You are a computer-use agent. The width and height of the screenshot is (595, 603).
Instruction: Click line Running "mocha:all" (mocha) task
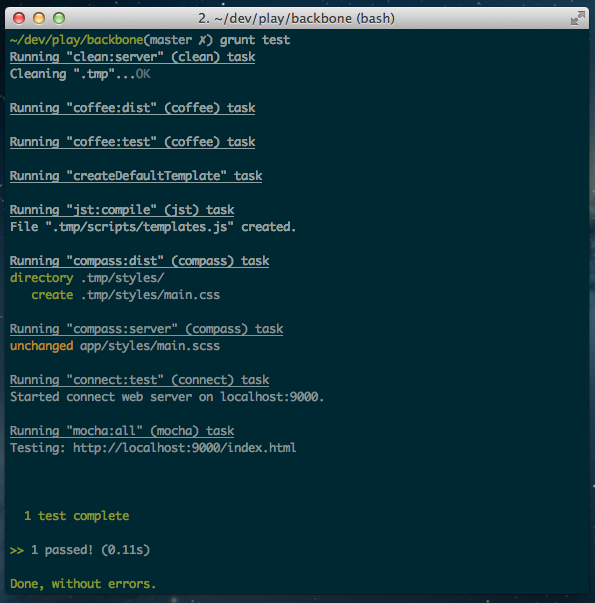pyautogui.click(x=122, y=431)
